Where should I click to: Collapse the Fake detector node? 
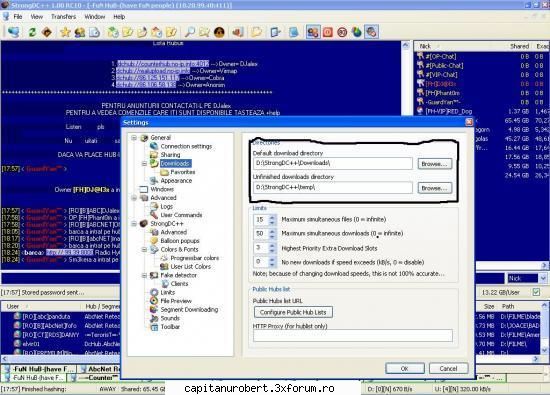point(144,276)
